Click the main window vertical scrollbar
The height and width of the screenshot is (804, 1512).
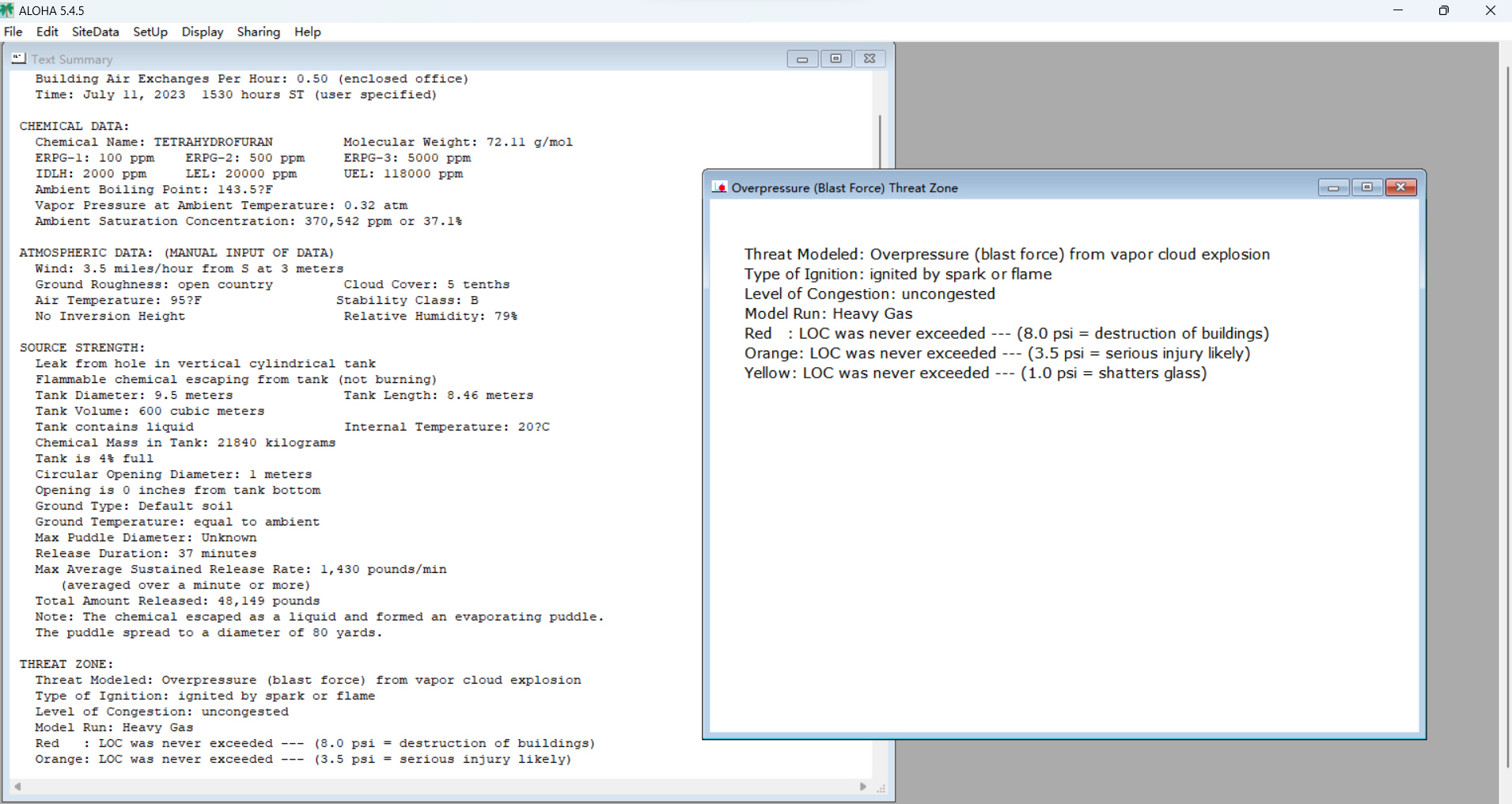[1506, 417]
